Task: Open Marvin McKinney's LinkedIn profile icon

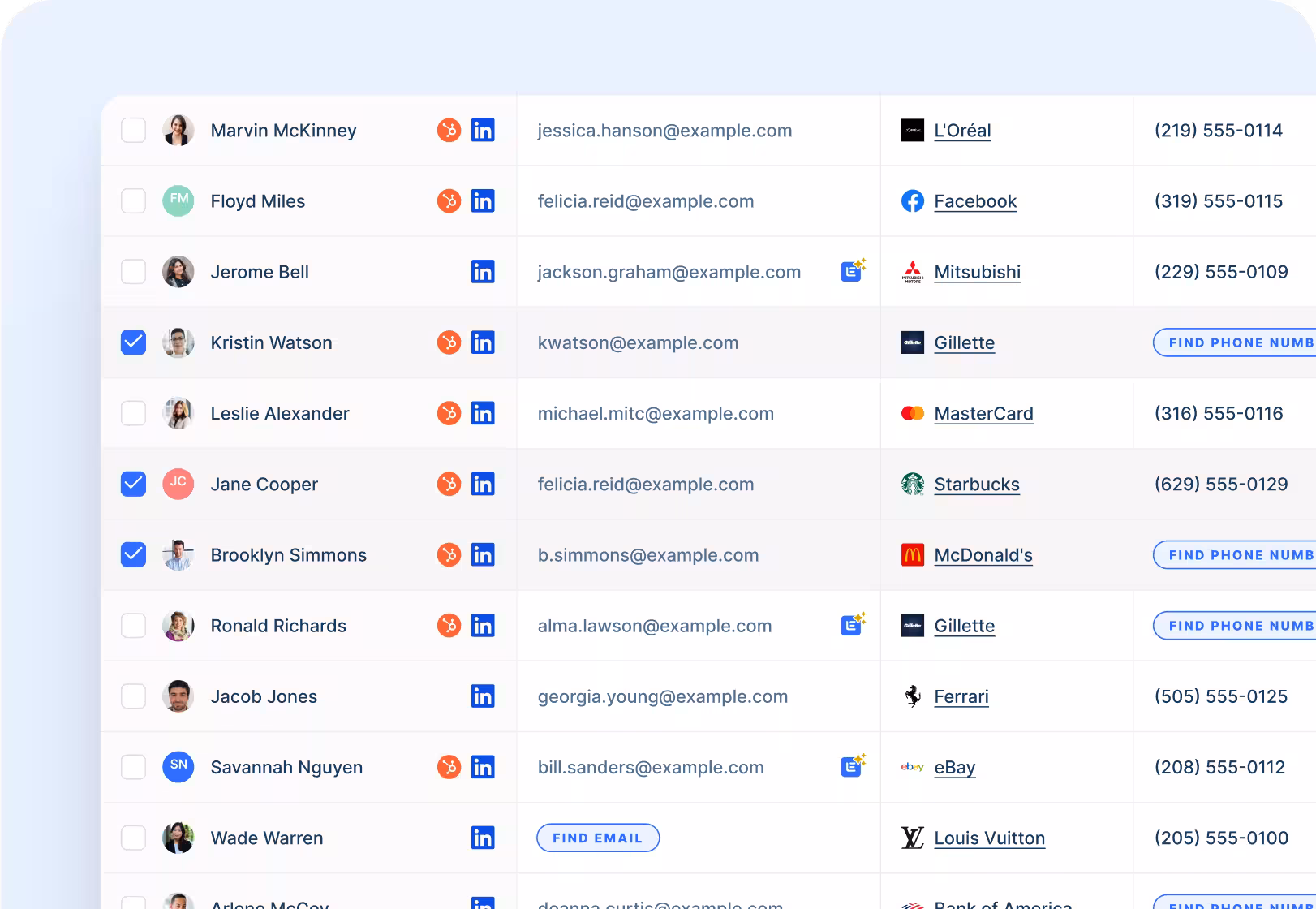Action: click(482, 131)
